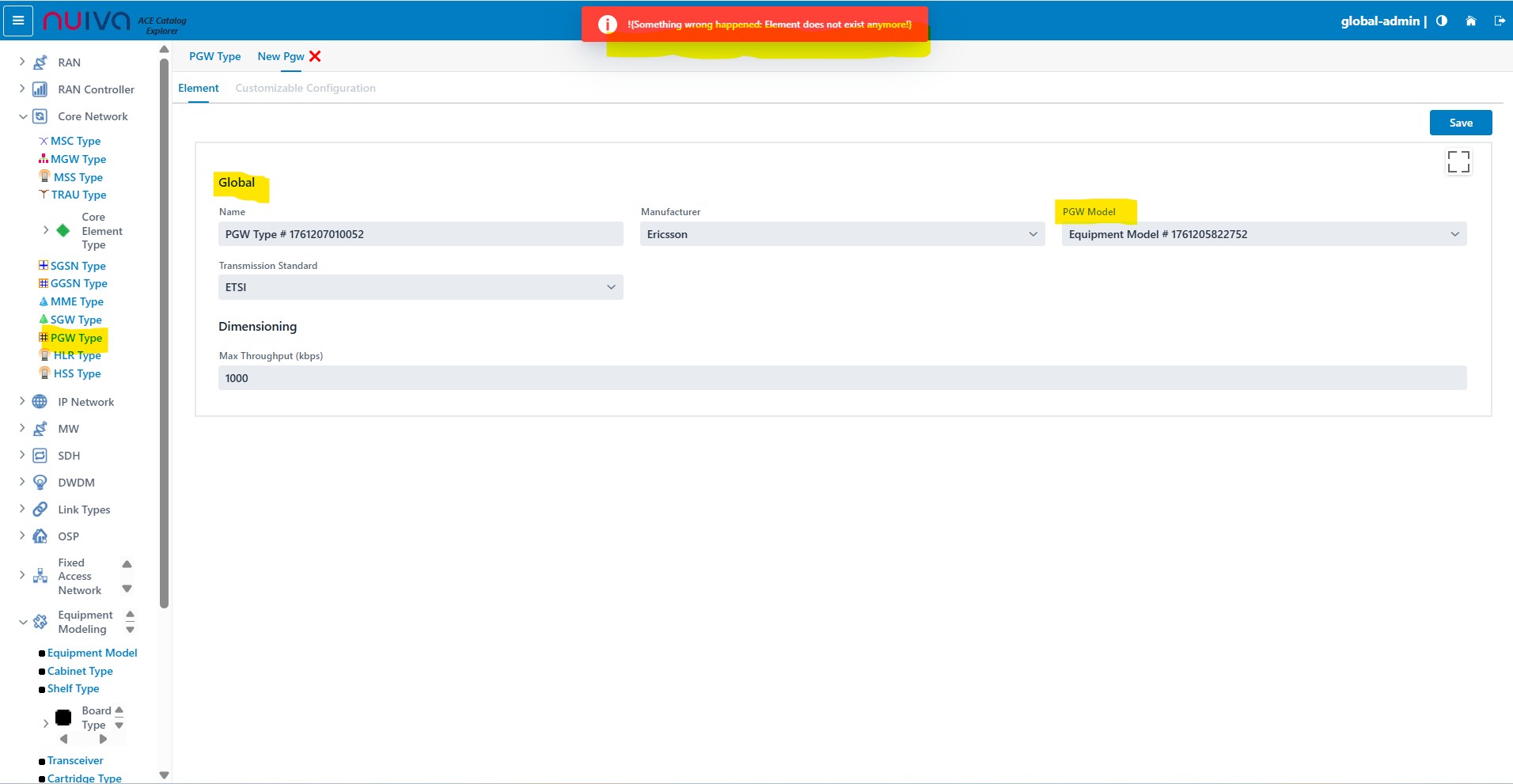The image size is (1513, 784).
Task: Open the Manufacturer dropdown
Action: tap(842, 234)
